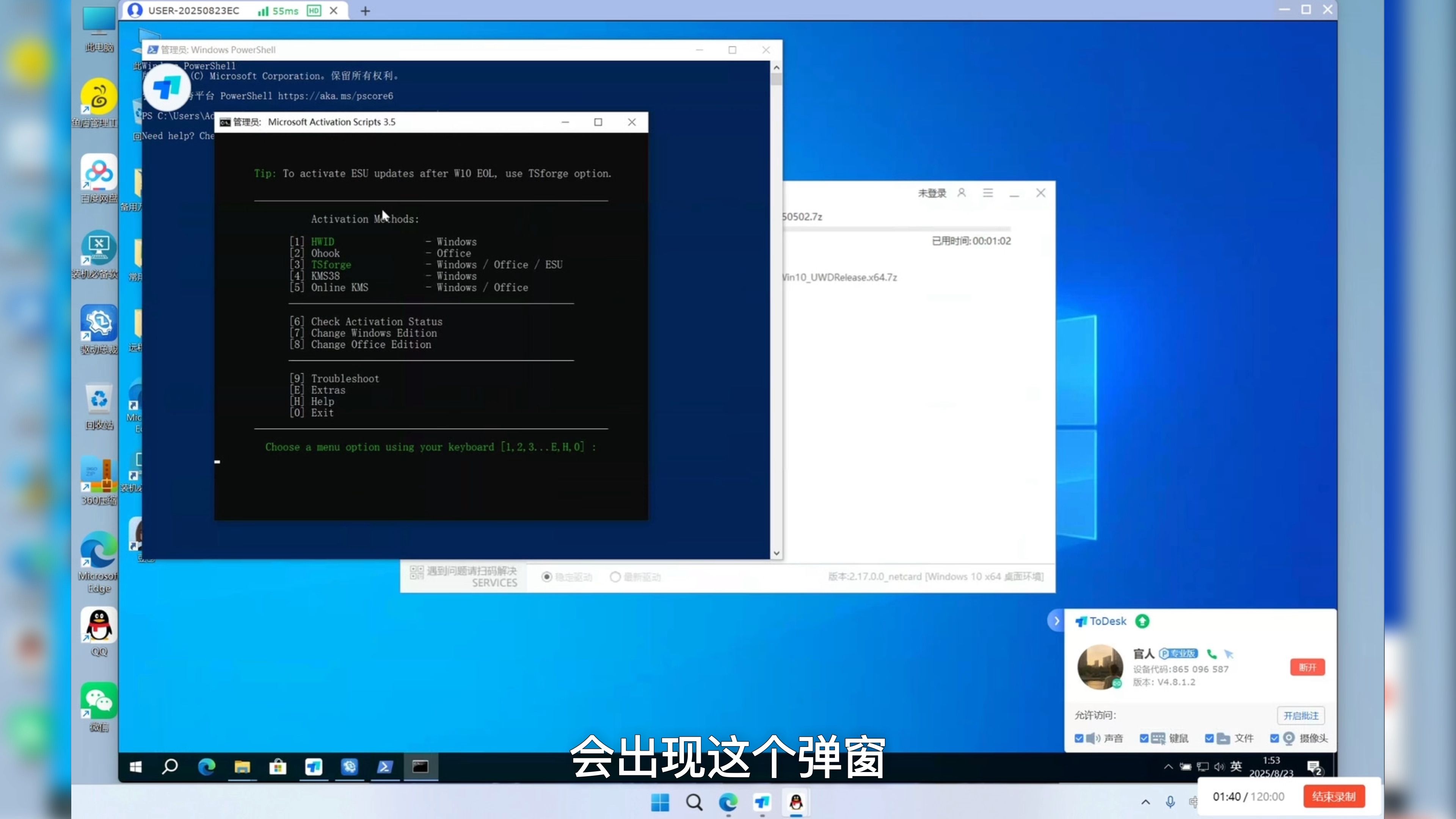Collapse the ToDesk panel with the side chevron

(1056, 621)
